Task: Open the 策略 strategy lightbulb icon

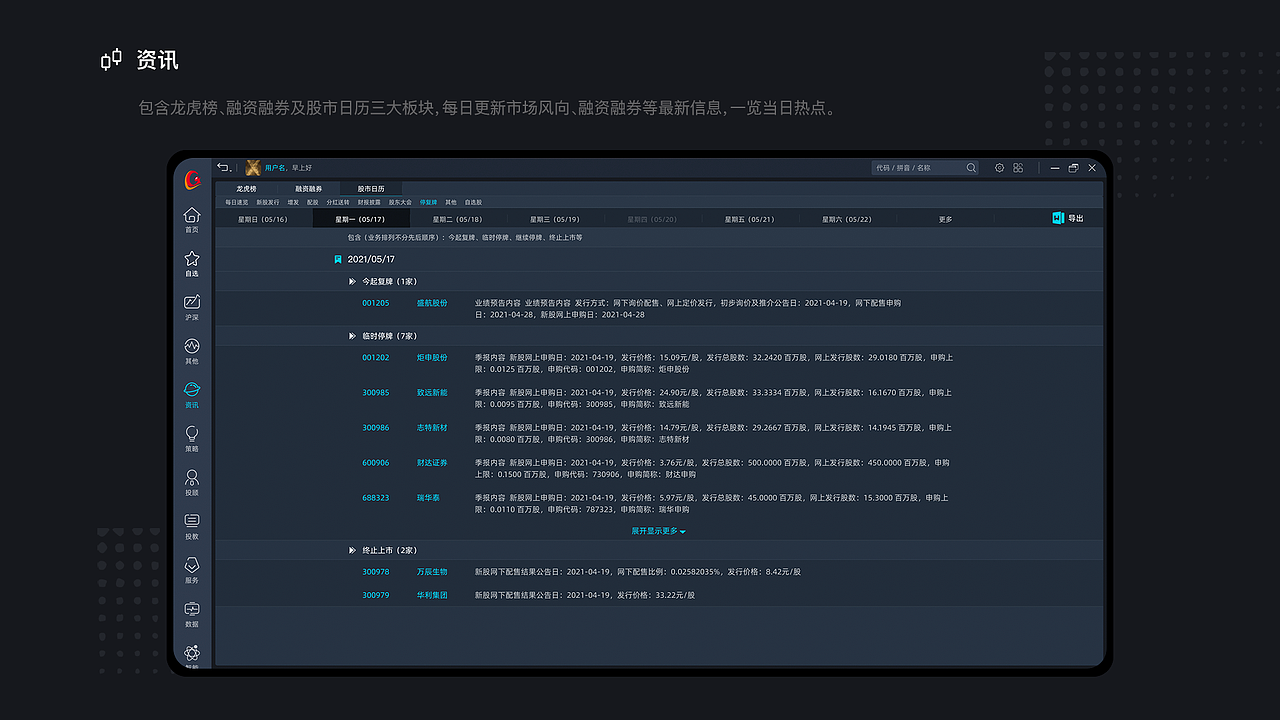Action: pos(191,434)
